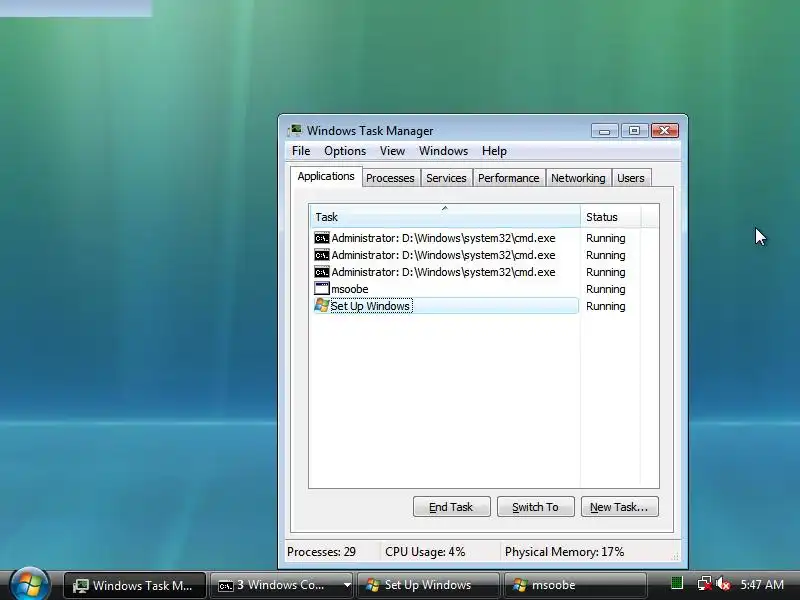Click the New Task... button
Screen dimensions: 800x600
[x=619, y=507]
